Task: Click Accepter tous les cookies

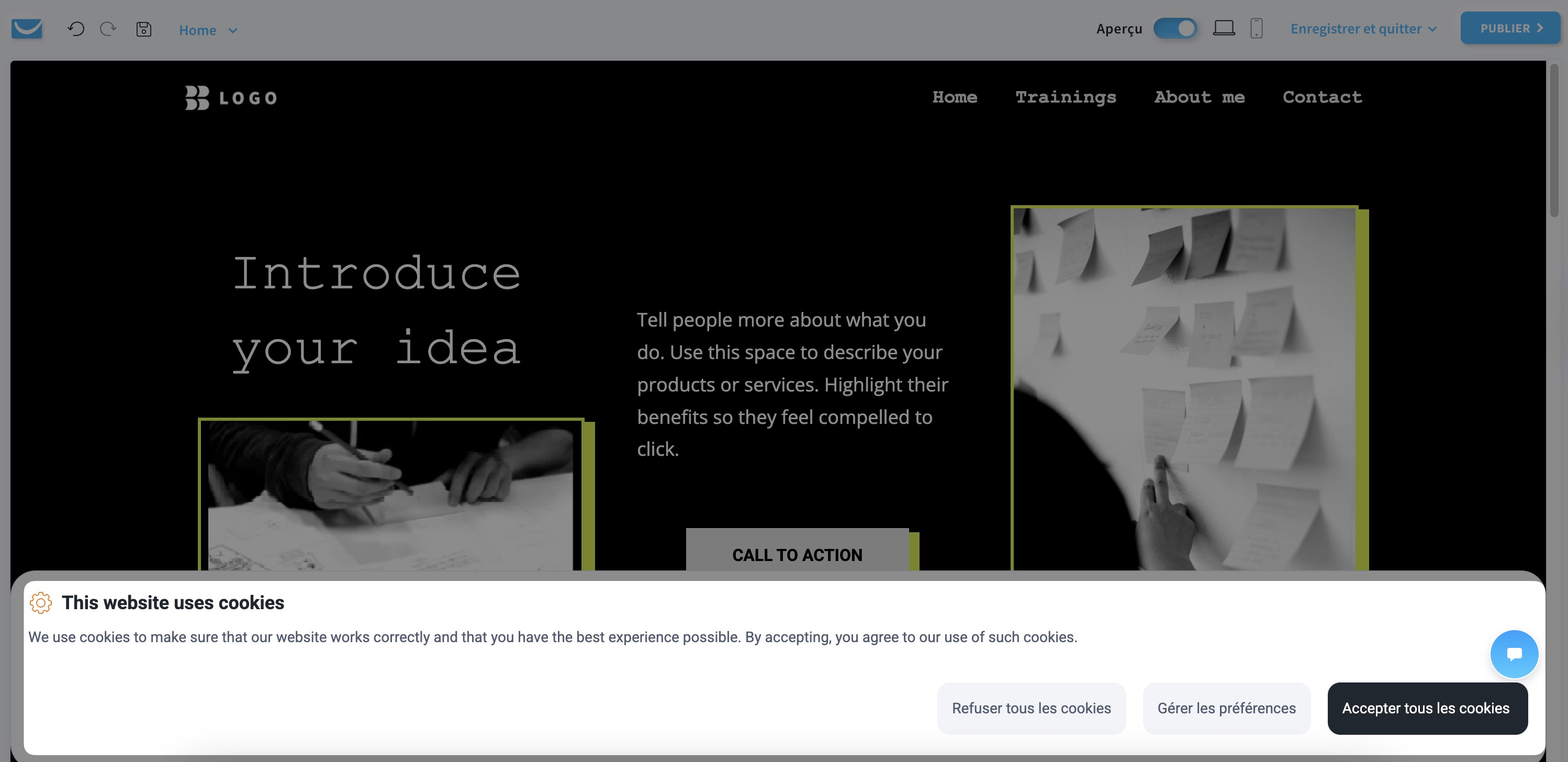Action: [1426, 708]
